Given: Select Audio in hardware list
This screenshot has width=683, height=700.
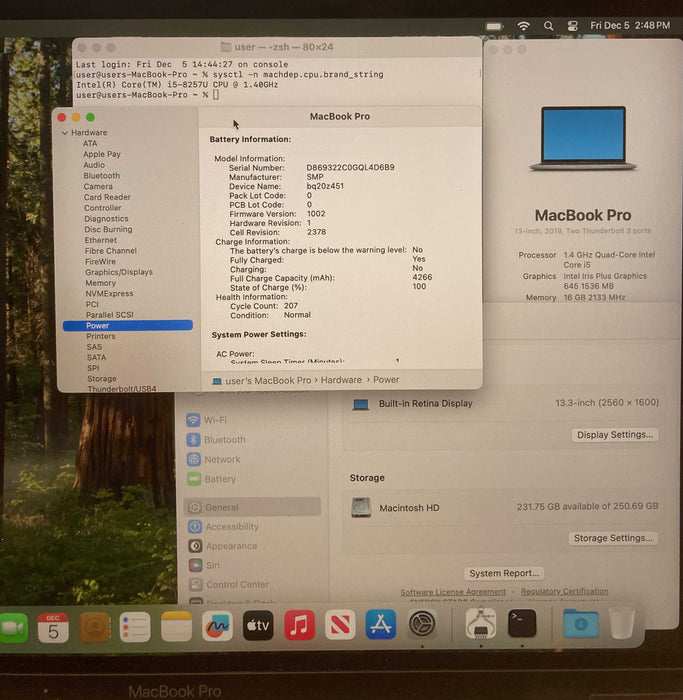Looking at the screenshot, I should coord(94,165).
